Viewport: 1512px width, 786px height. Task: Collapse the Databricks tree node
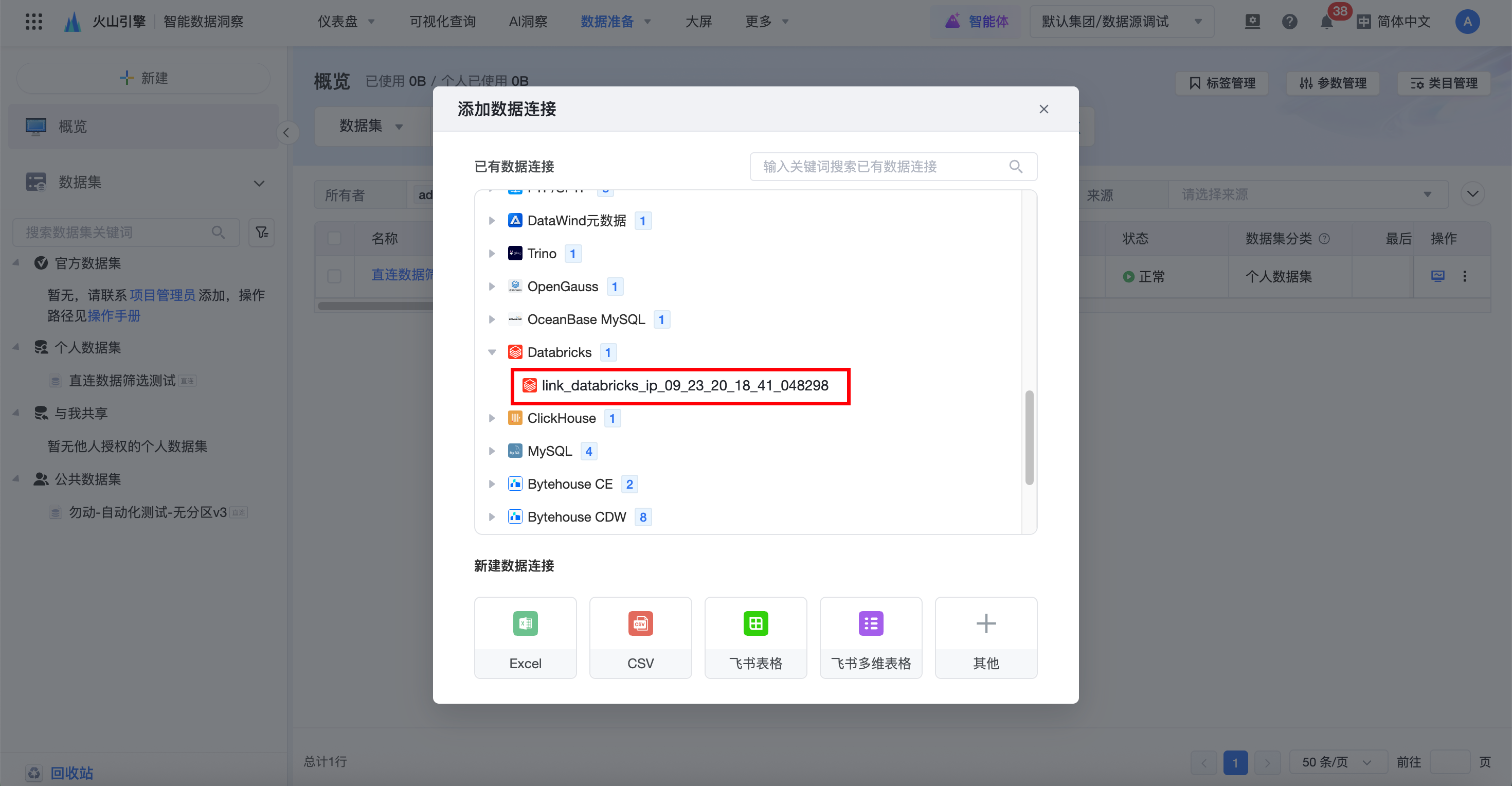click(x=492, y=352)
